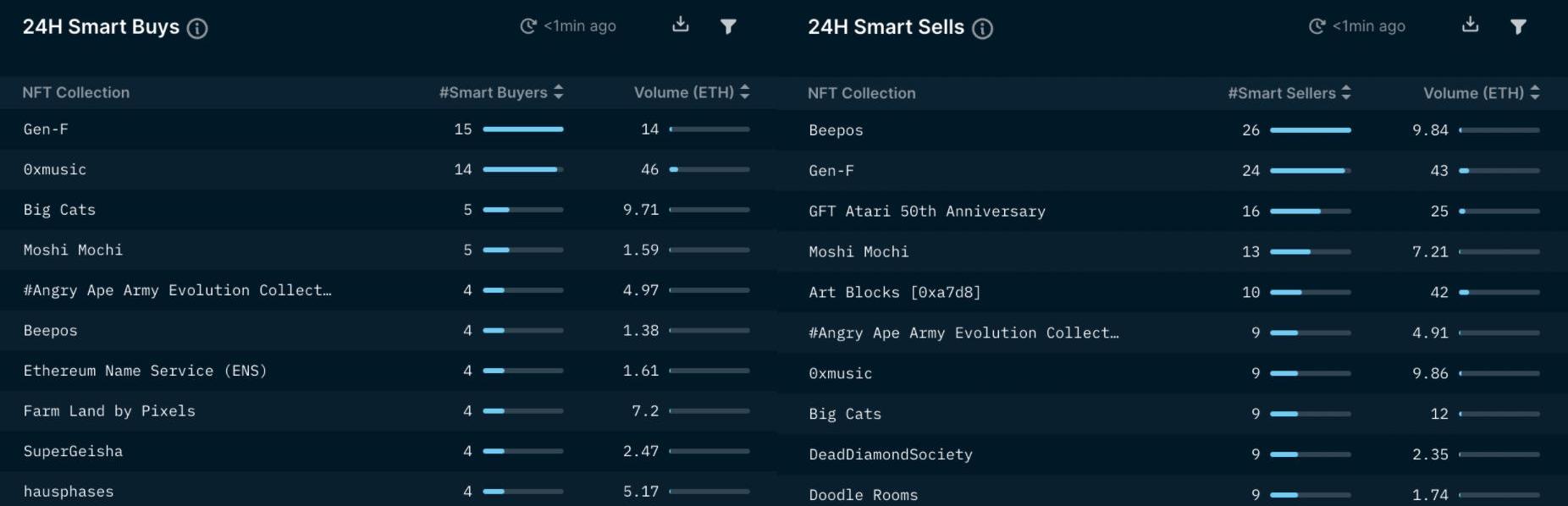Refresh the Smart Sells panel data
Screen dimensions: 1568x506
coord(1317,26)
